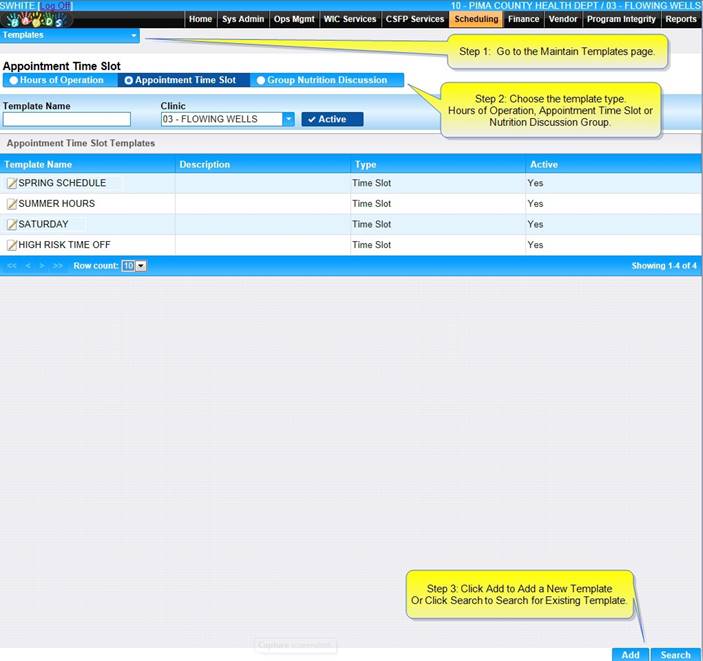Go to first page of results

12,266
